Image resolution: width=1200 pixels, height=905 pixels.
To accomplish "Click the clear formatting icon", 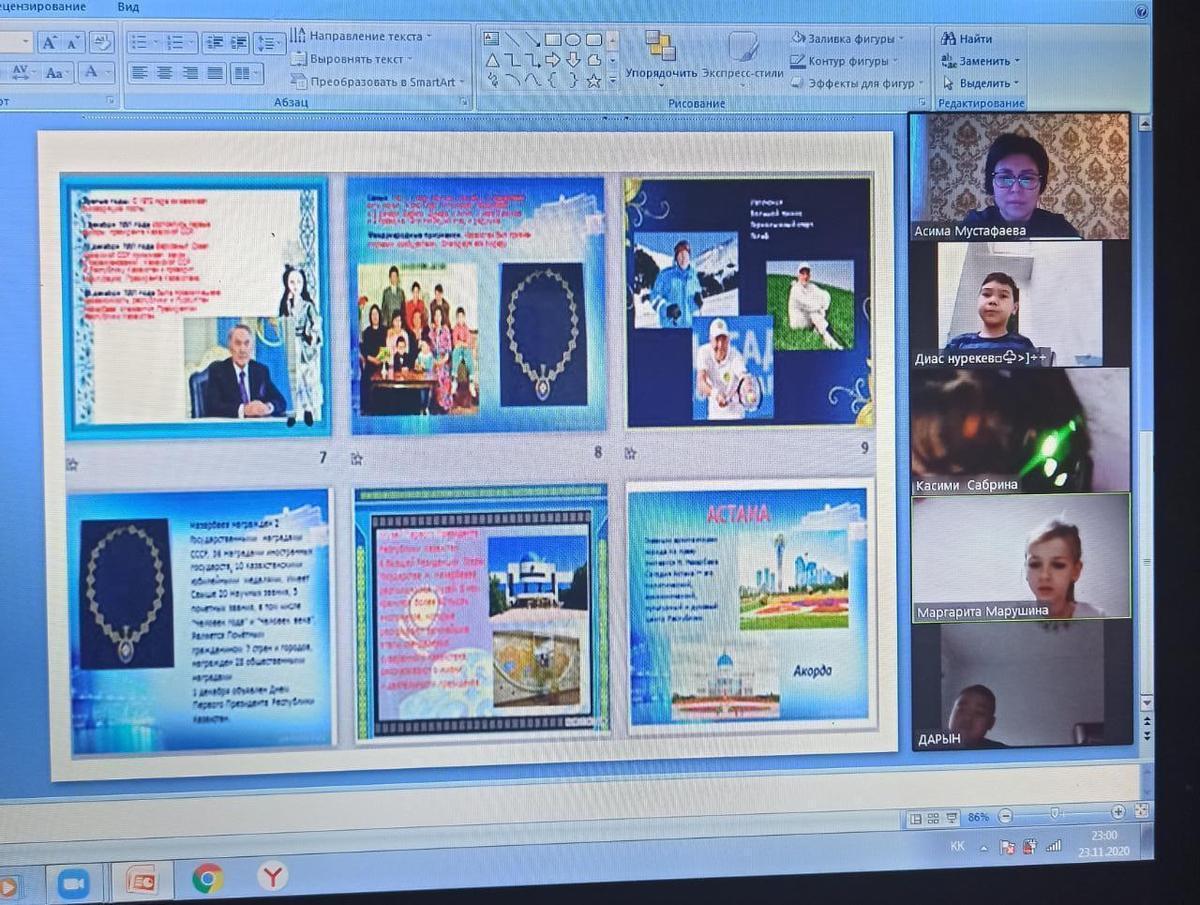I will 101,42.
